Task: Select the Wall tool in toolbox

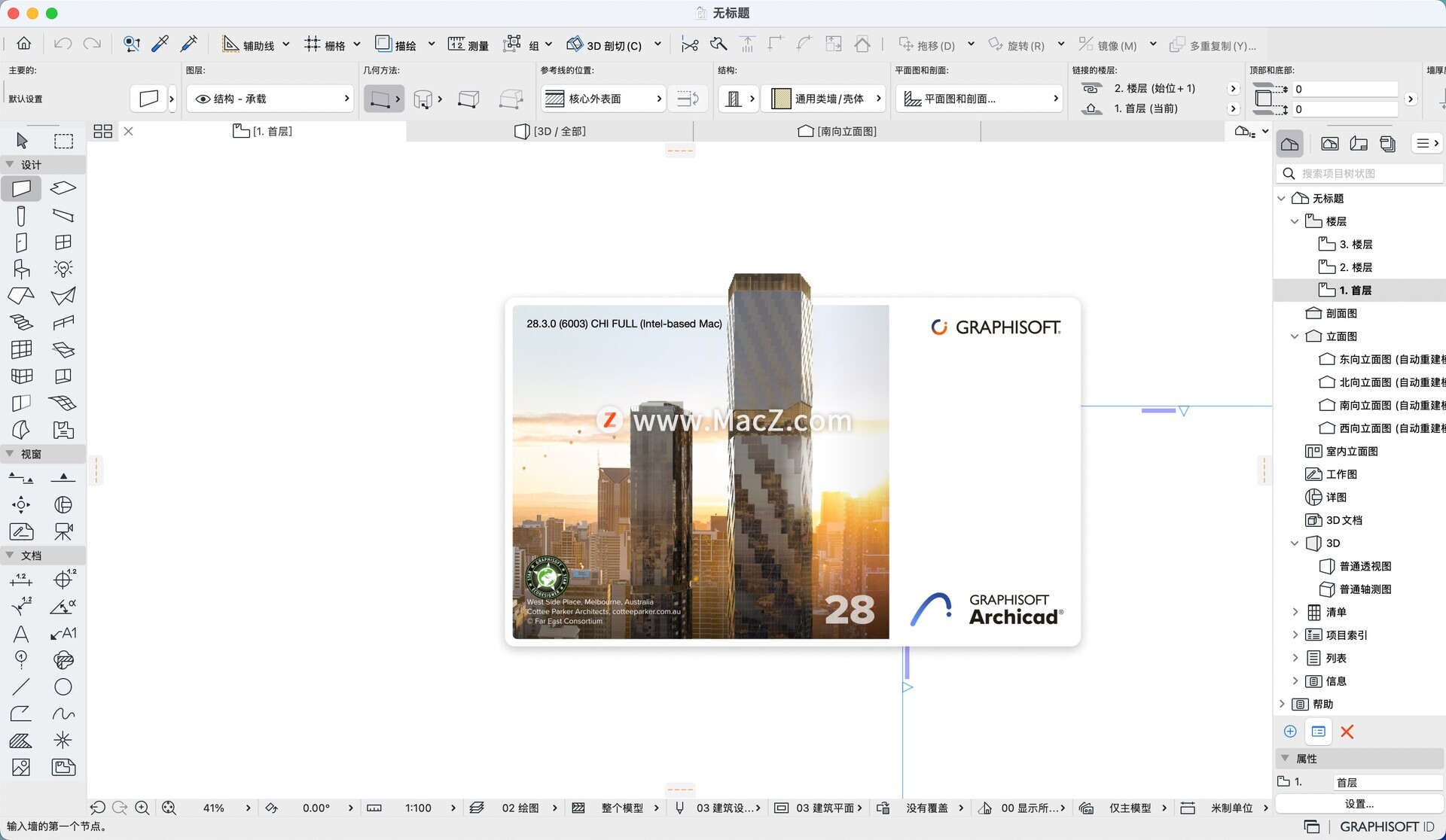Action: (21, 188)
